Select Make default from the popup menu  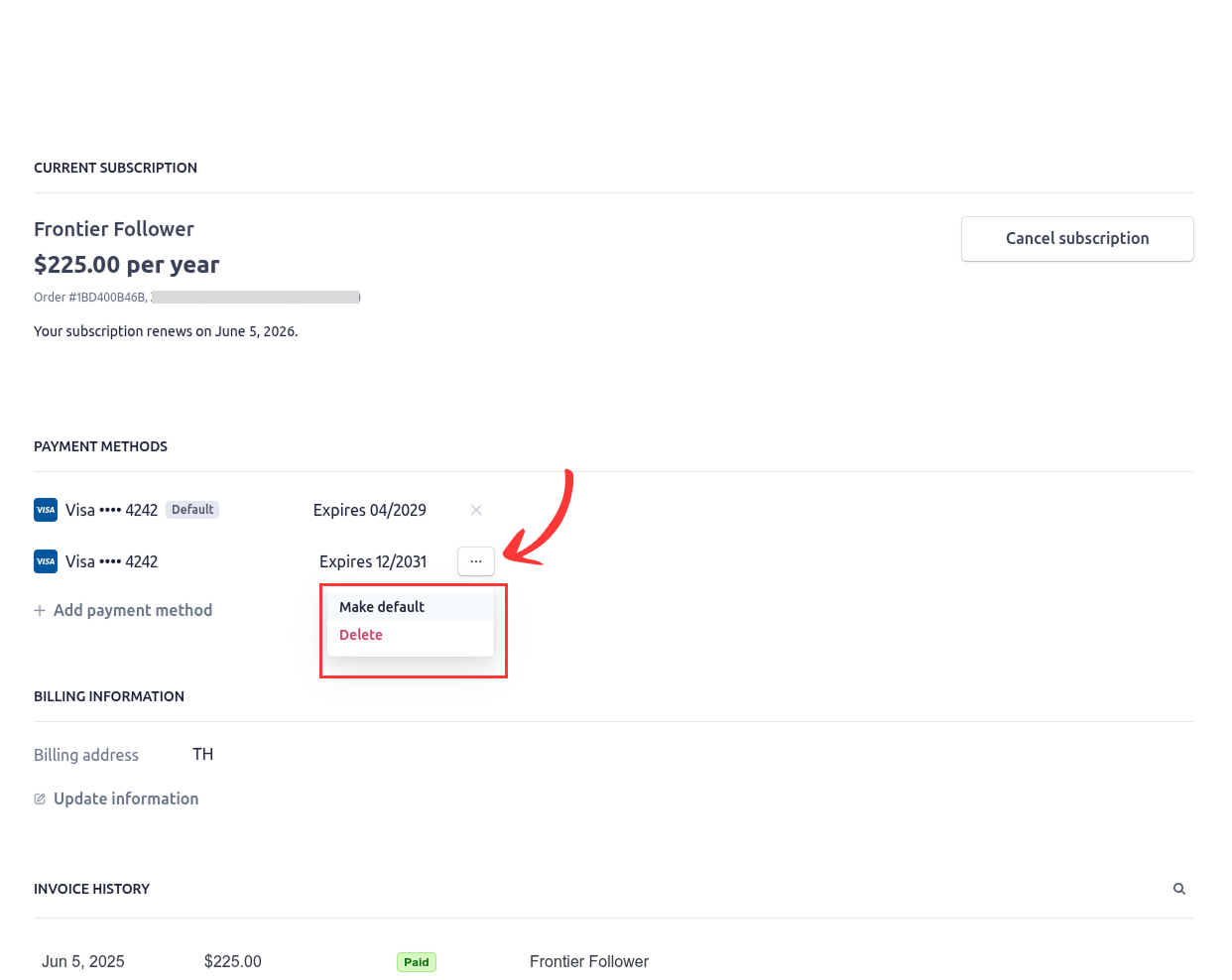(382, 607)
